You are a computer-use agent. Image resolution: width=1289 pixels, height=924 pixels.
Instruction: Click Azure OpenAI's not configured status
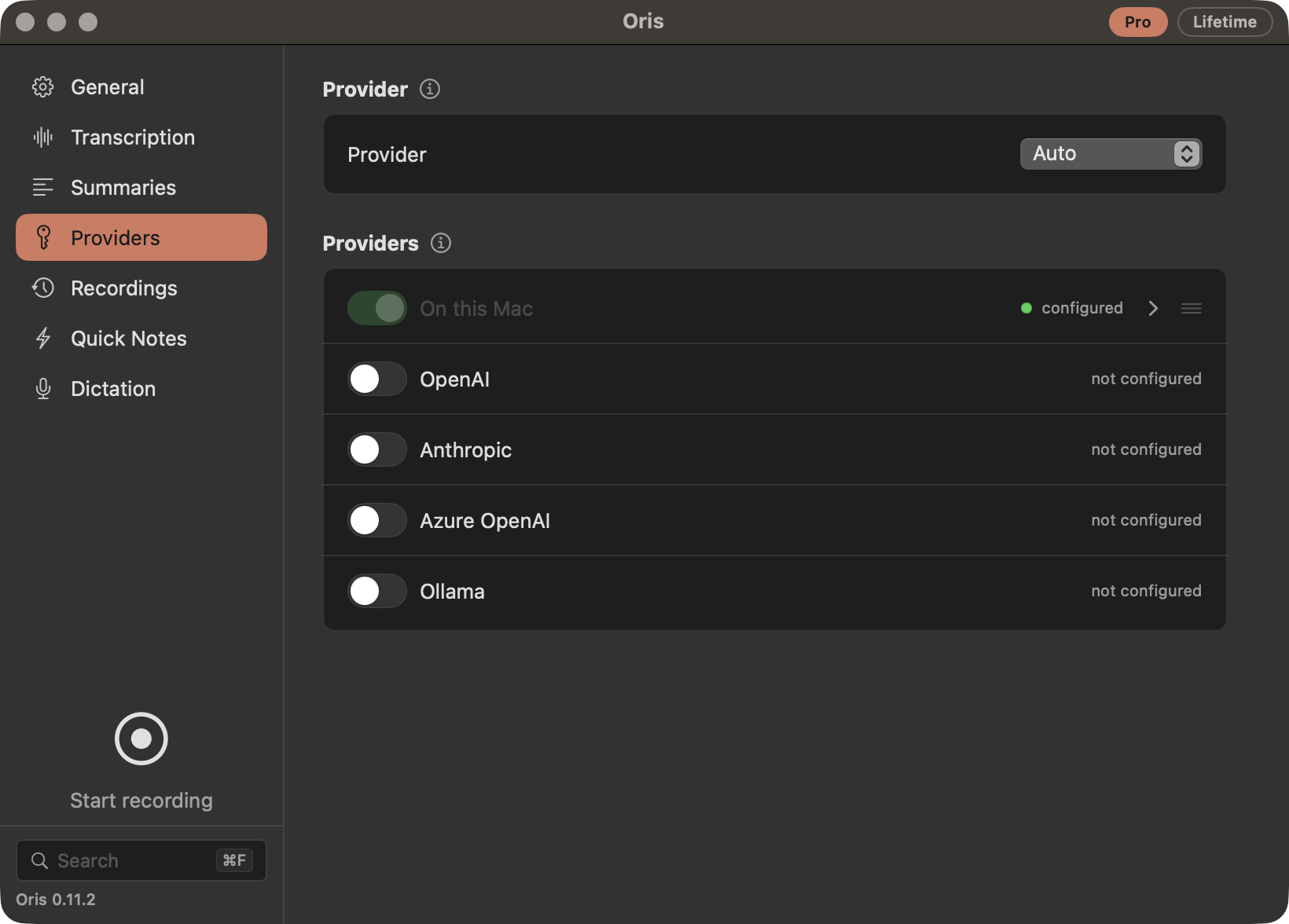1146,520
